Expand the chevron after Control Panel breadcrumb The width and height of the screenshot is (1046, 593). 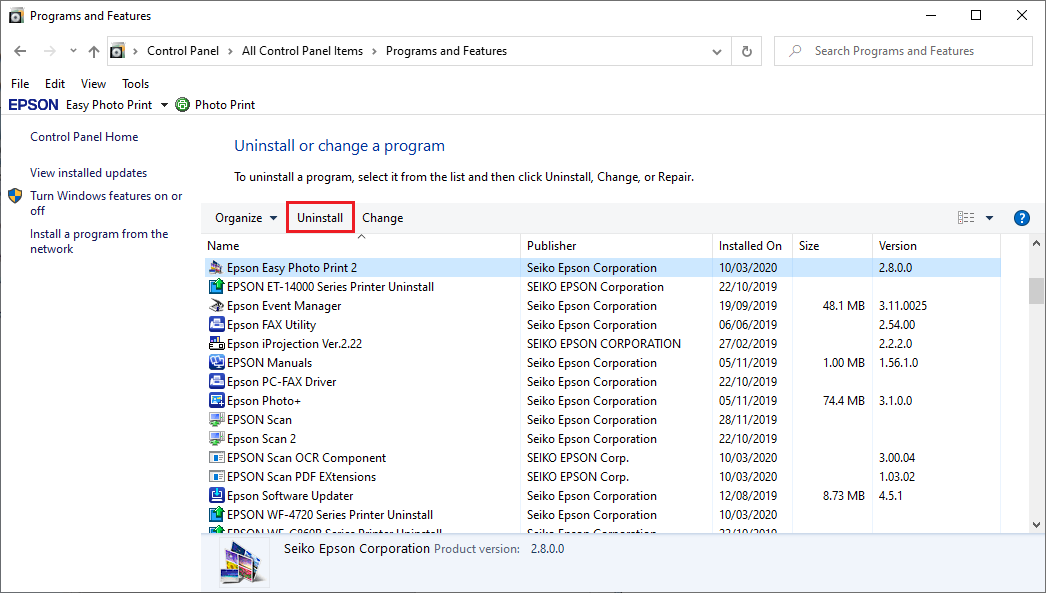click(230, 51)
